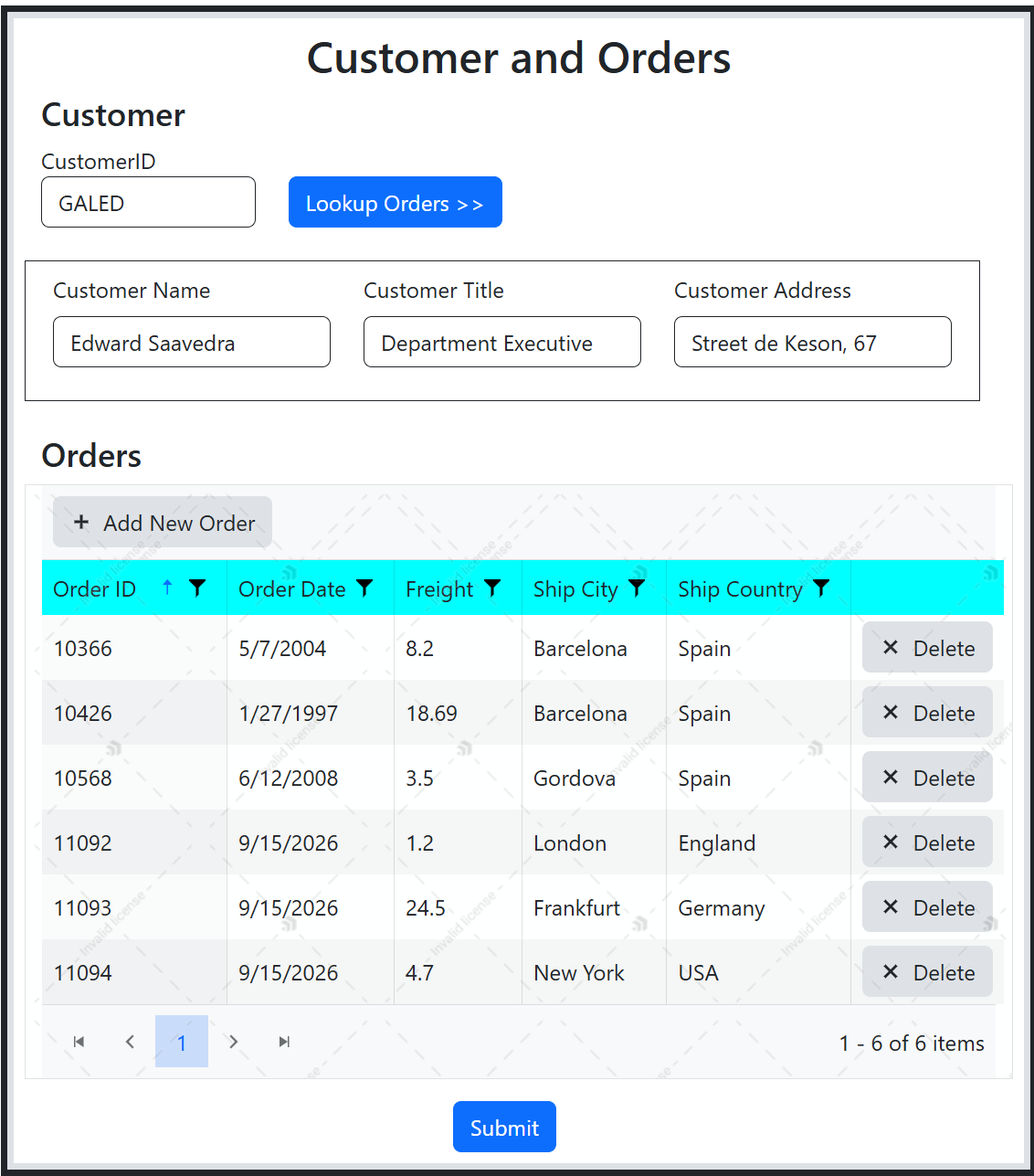The height and width of the screenshot is (1176, 1034).
Task: Sort by Order Date column header
Action: 292,589
